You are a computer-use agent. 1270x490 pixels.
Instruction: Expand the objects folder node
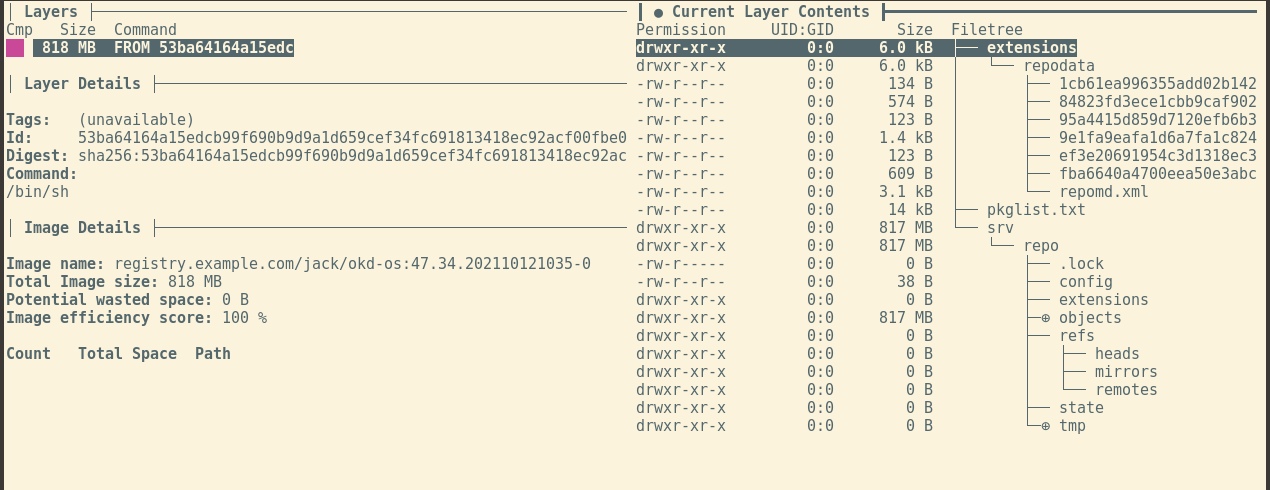coord(1046,318)
